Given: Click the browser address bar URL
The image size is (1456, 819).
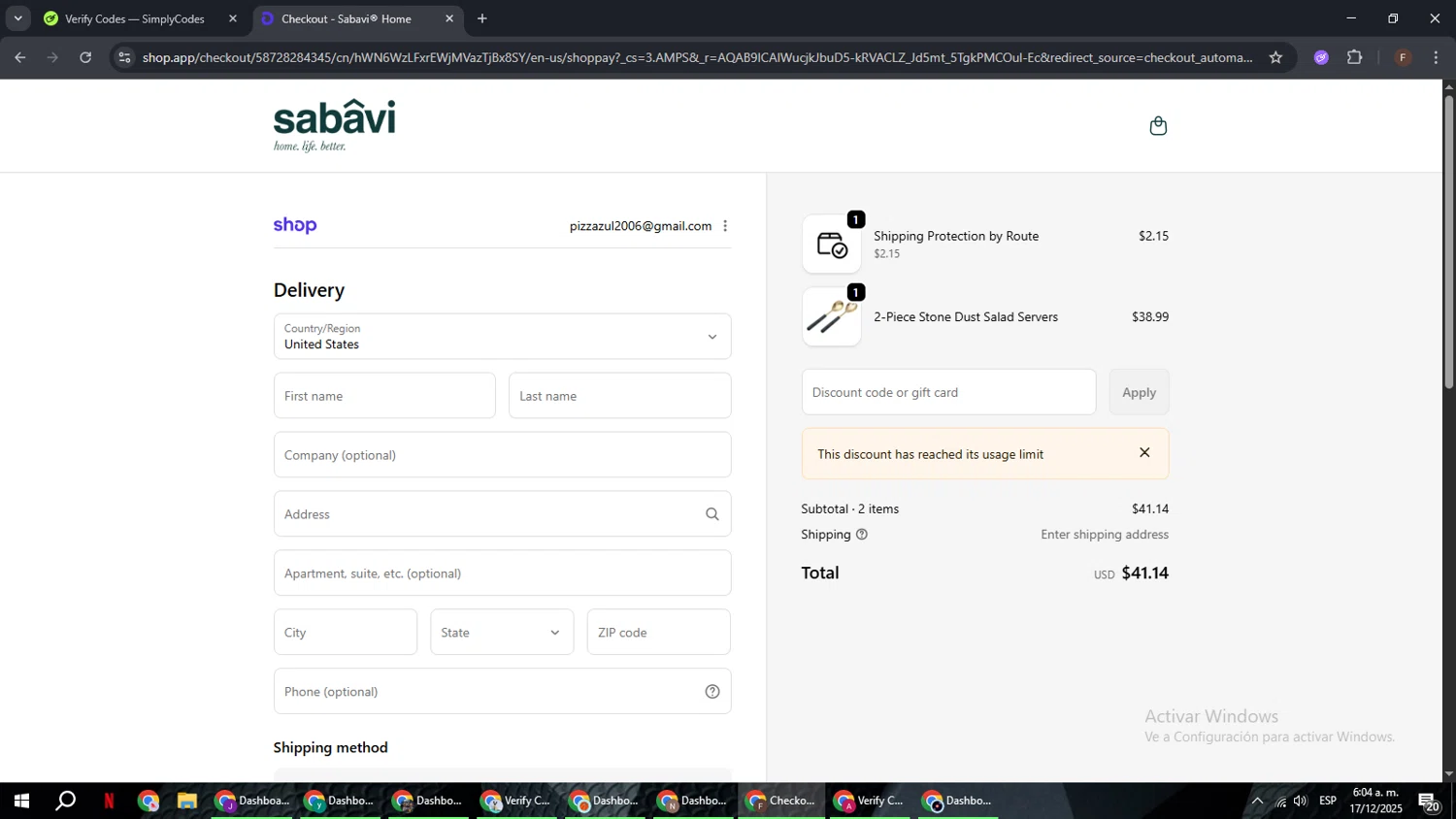Looking at the screenshot, I should pos(697,57).
